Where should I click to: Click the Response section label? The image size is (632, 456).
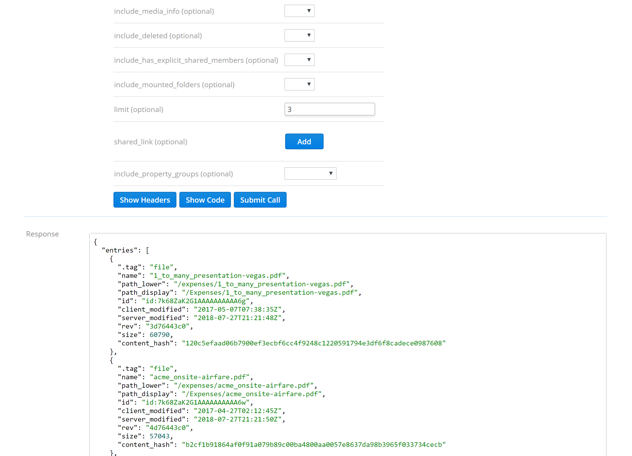(x=42, y=234)
